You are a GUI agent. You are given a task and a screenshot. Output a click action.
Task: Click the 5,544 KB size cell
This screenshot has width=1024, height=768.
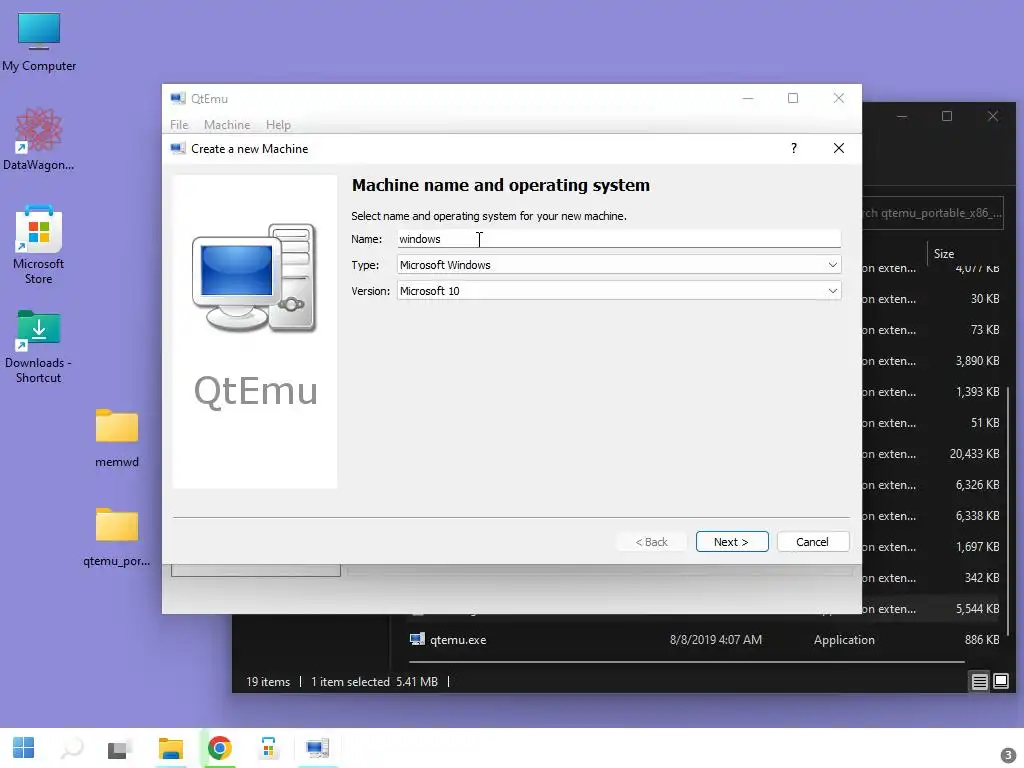coord(977,609)
